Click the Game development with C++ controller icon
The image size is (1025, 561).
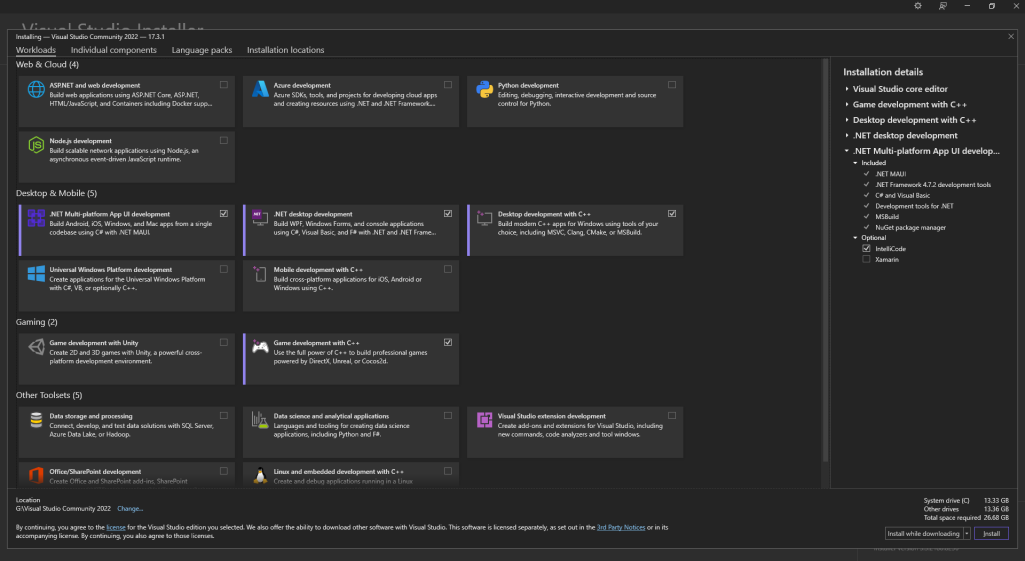pos(260,347)
